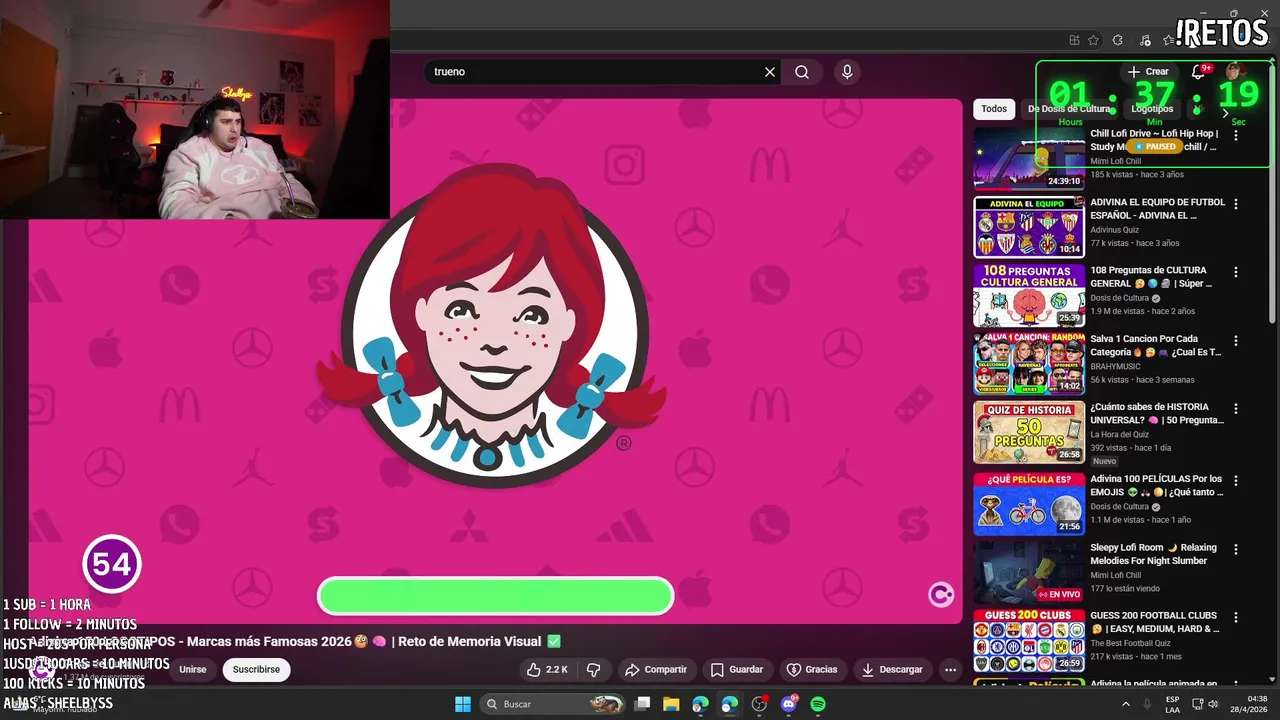The image size is (1280, 720).
Task: Click the Crear button
Action: click(1148, 72)
